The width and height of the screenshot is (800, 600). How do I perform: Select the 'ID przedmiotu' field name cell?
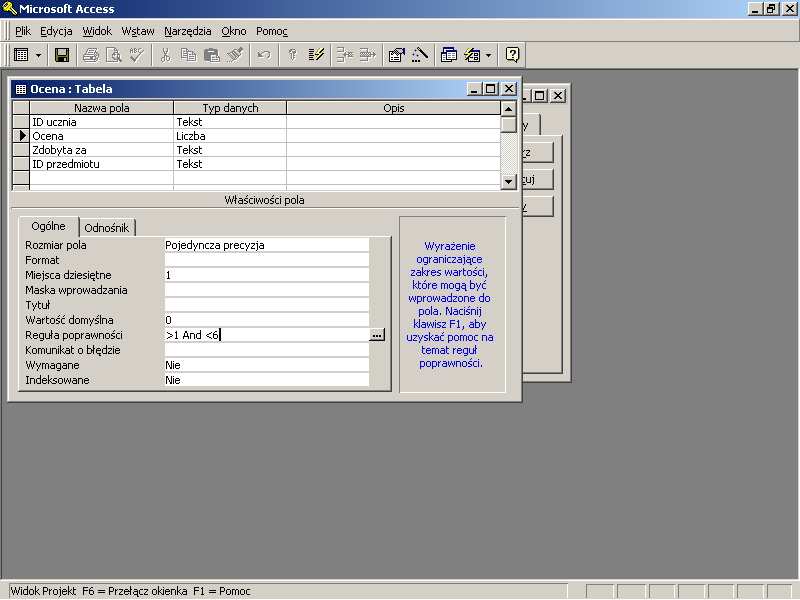pyautogui.click(x=101, y=164)
